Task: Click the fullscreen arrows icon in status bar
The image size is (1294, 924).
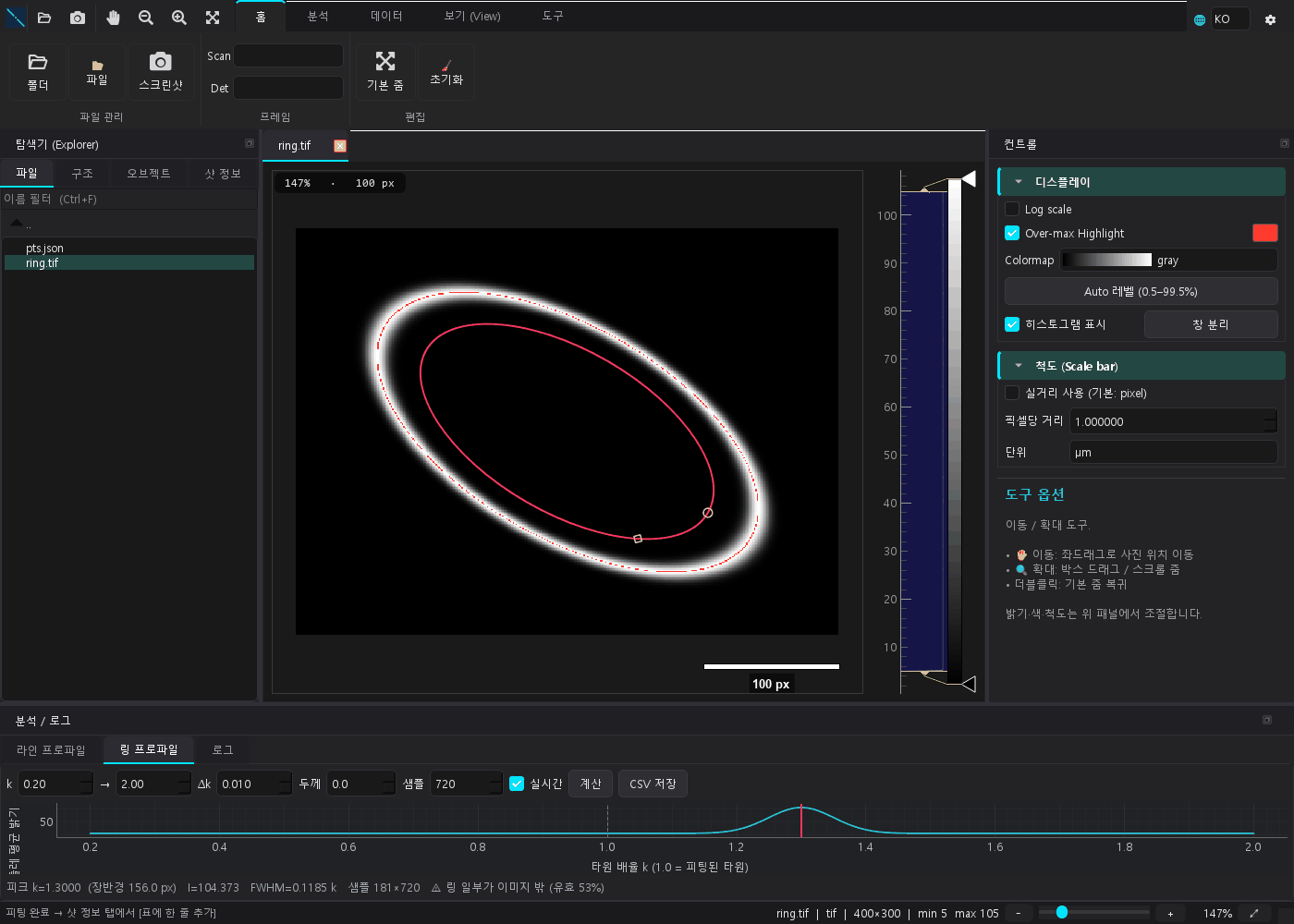Action: (x=1254, y=913)
